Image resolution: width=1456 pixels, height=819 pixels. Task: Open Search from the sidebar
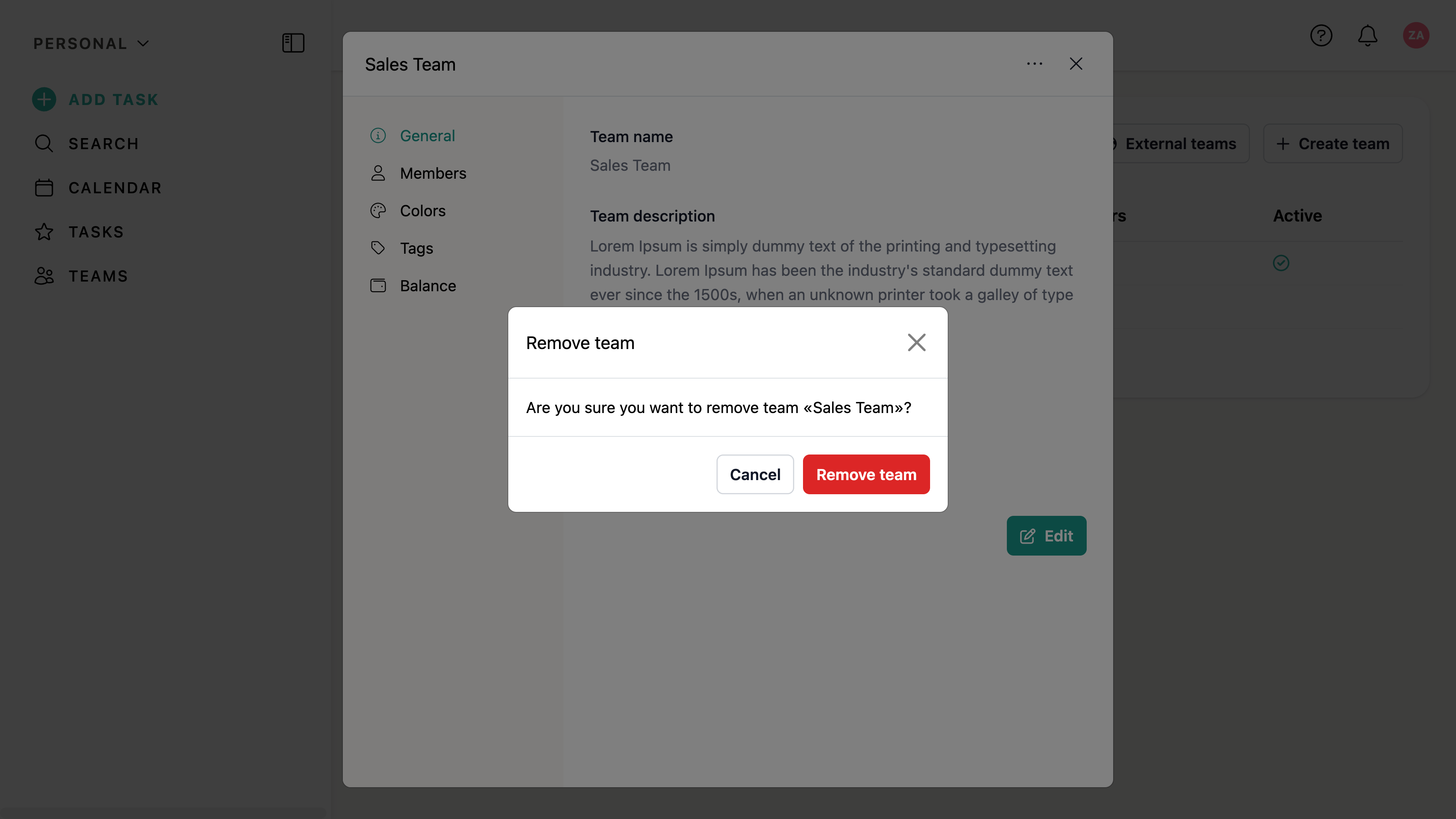click(x=103, y=143)
